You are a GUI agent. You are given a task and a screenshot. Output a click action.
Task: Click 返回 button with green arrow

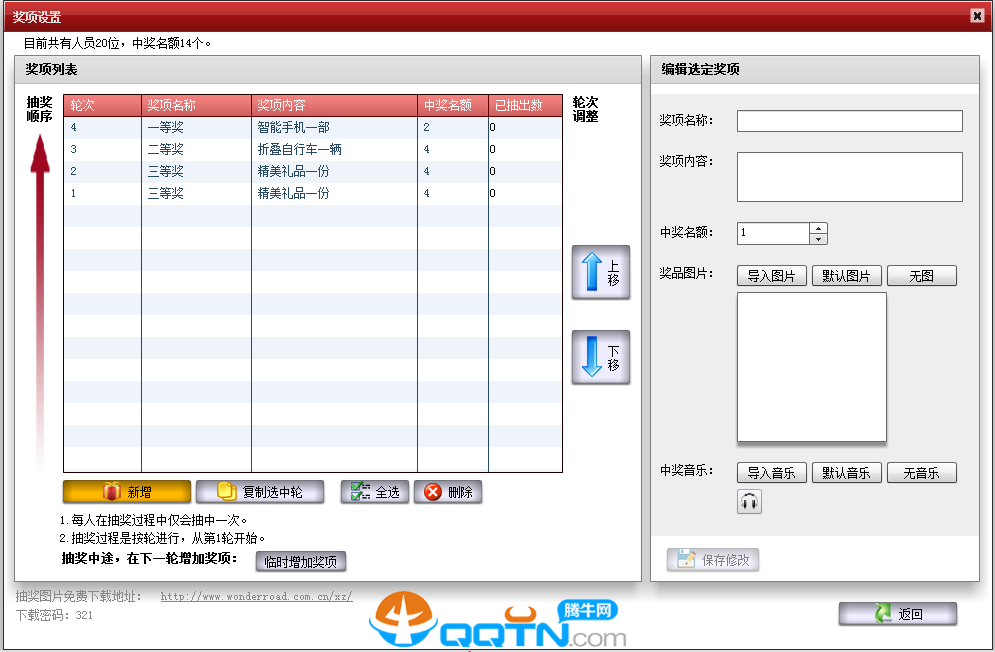coord(897,614)
